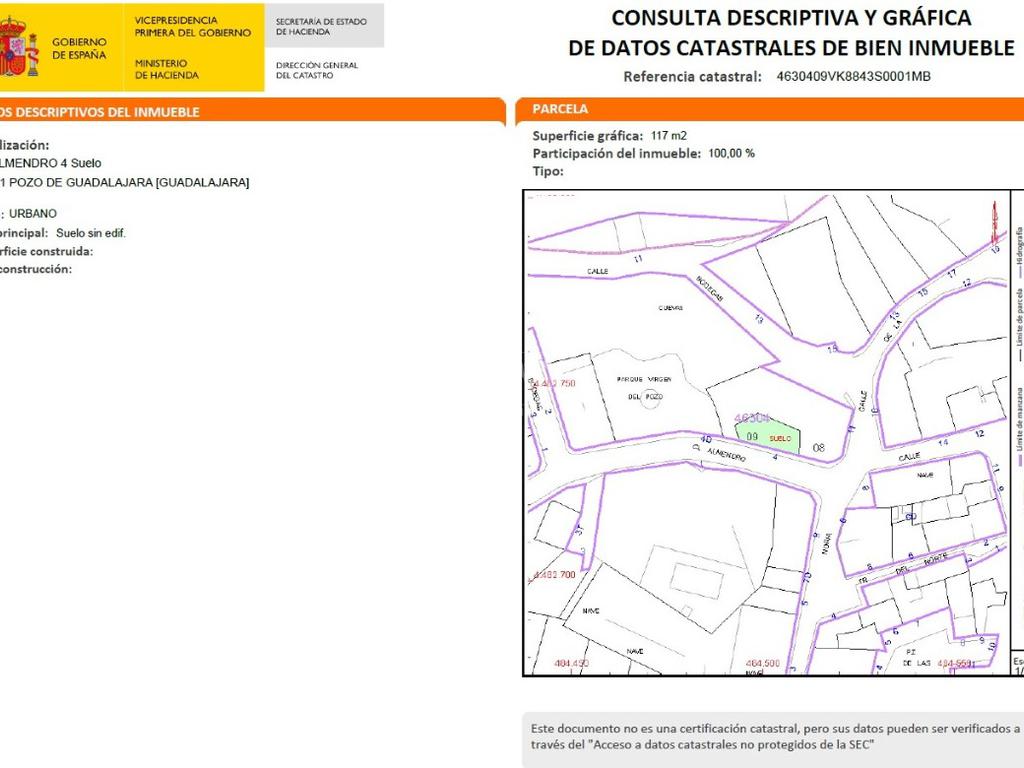Click title 'CONSULTA DESCRIPTIVA Y GRÁFICA'

[x=791, y=18]
